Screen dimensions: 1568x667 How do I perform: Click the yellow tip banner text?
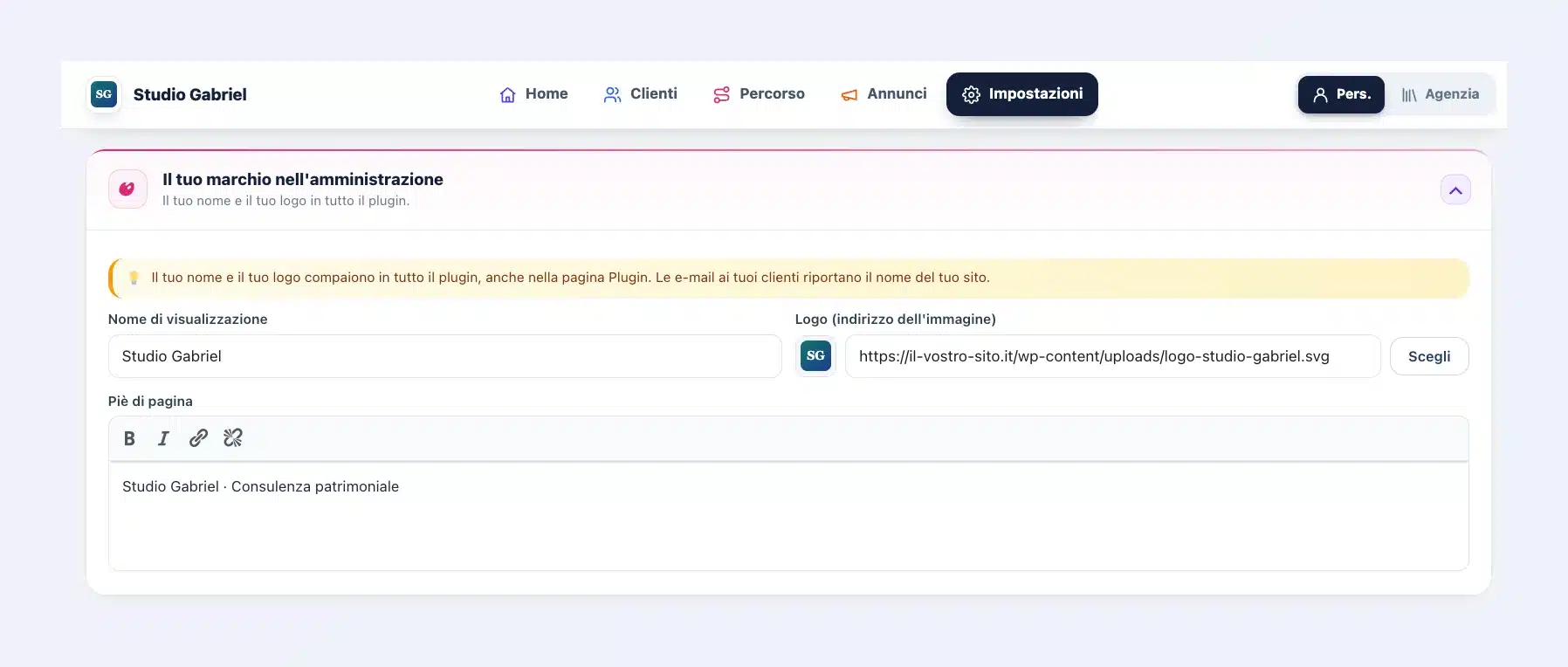570,278
